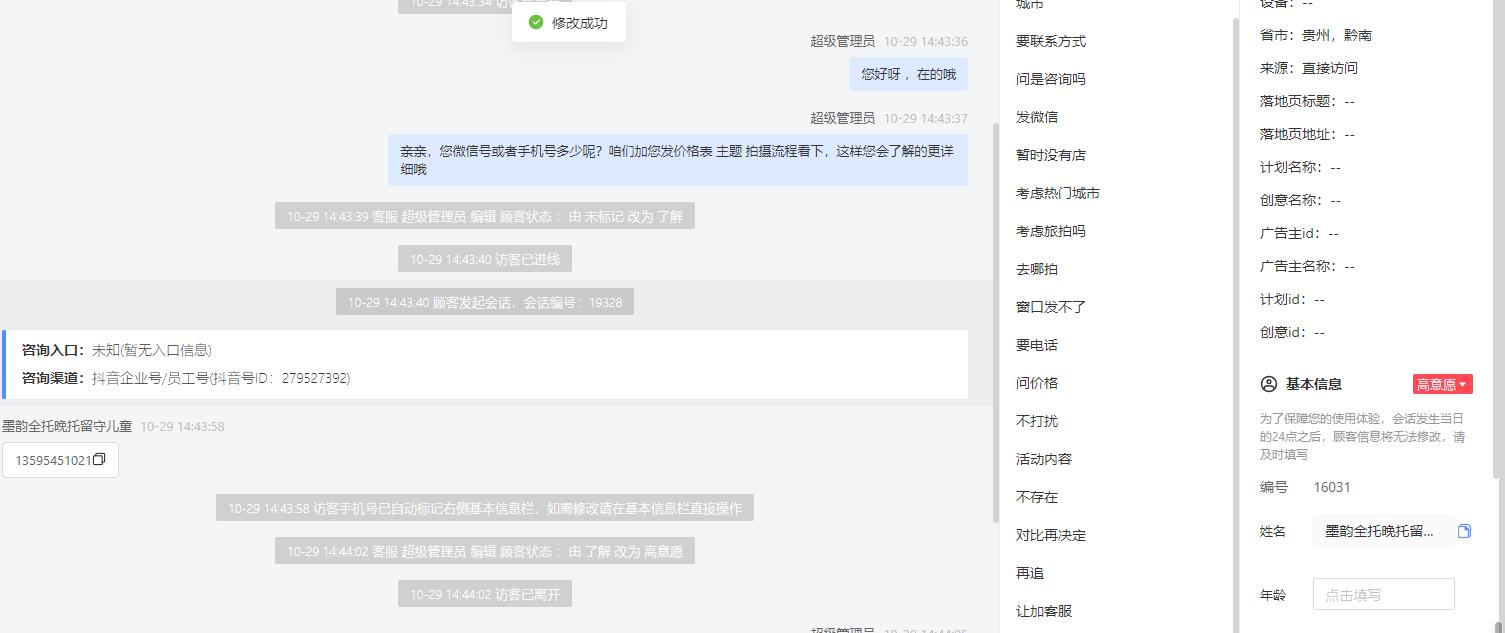Screen dimensions: 1505x633
Task: Click the person icon next to 基本信息
Action: pos(1269,384)
